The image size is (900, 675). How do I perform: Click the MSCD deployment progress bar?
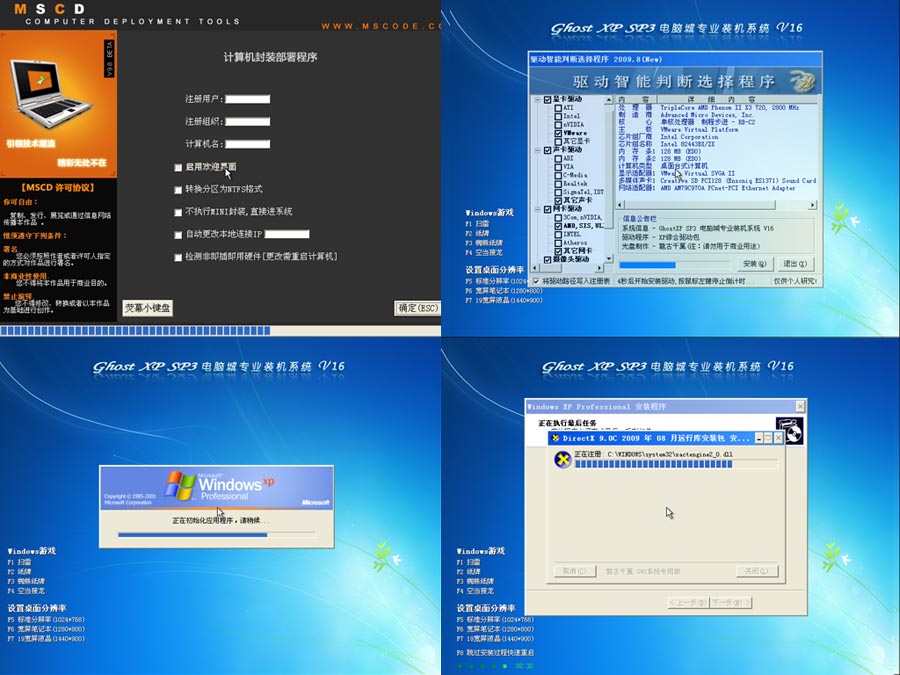point(220,331)
